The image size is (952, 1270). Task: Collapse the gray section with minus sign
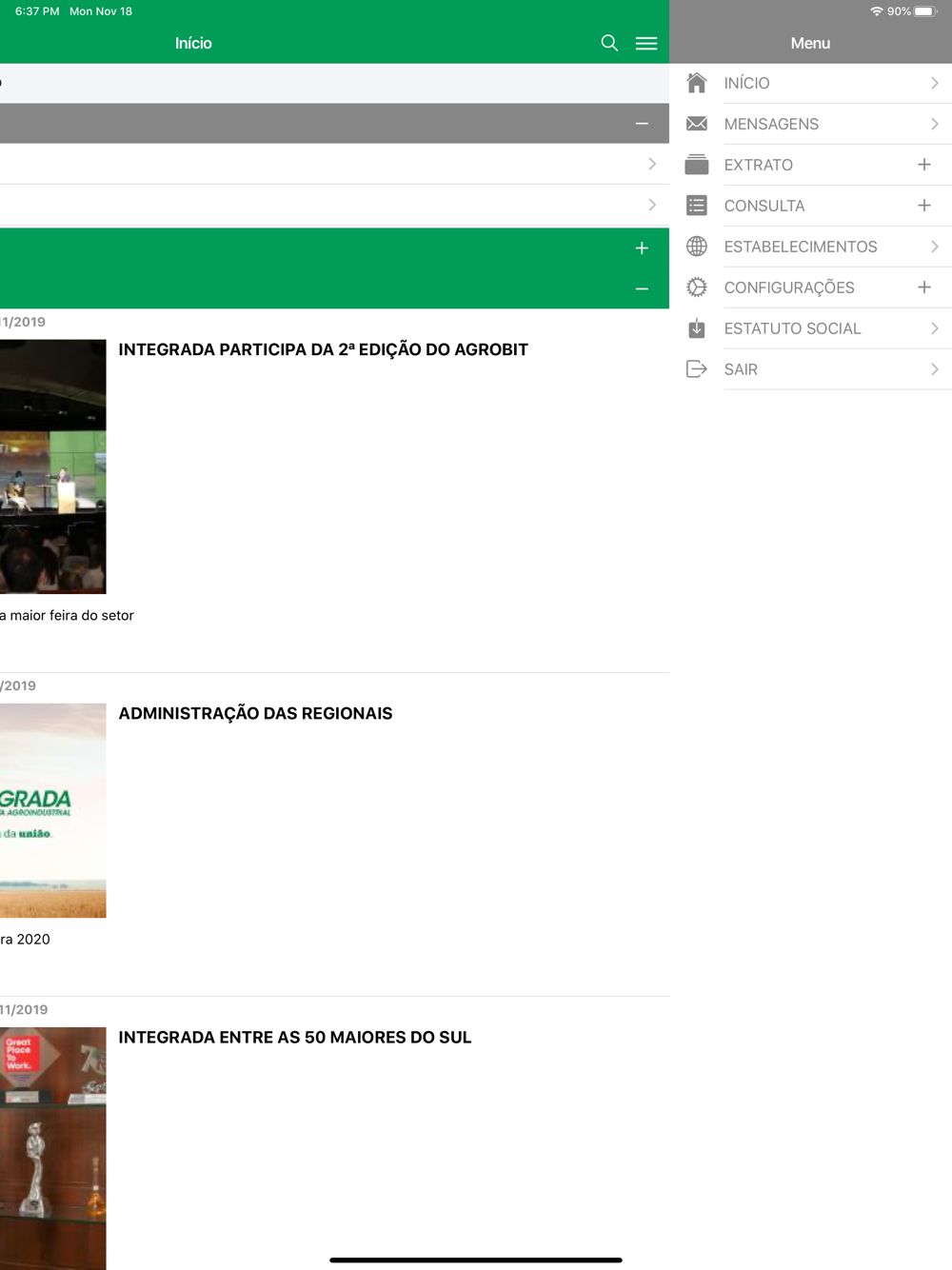642,124
